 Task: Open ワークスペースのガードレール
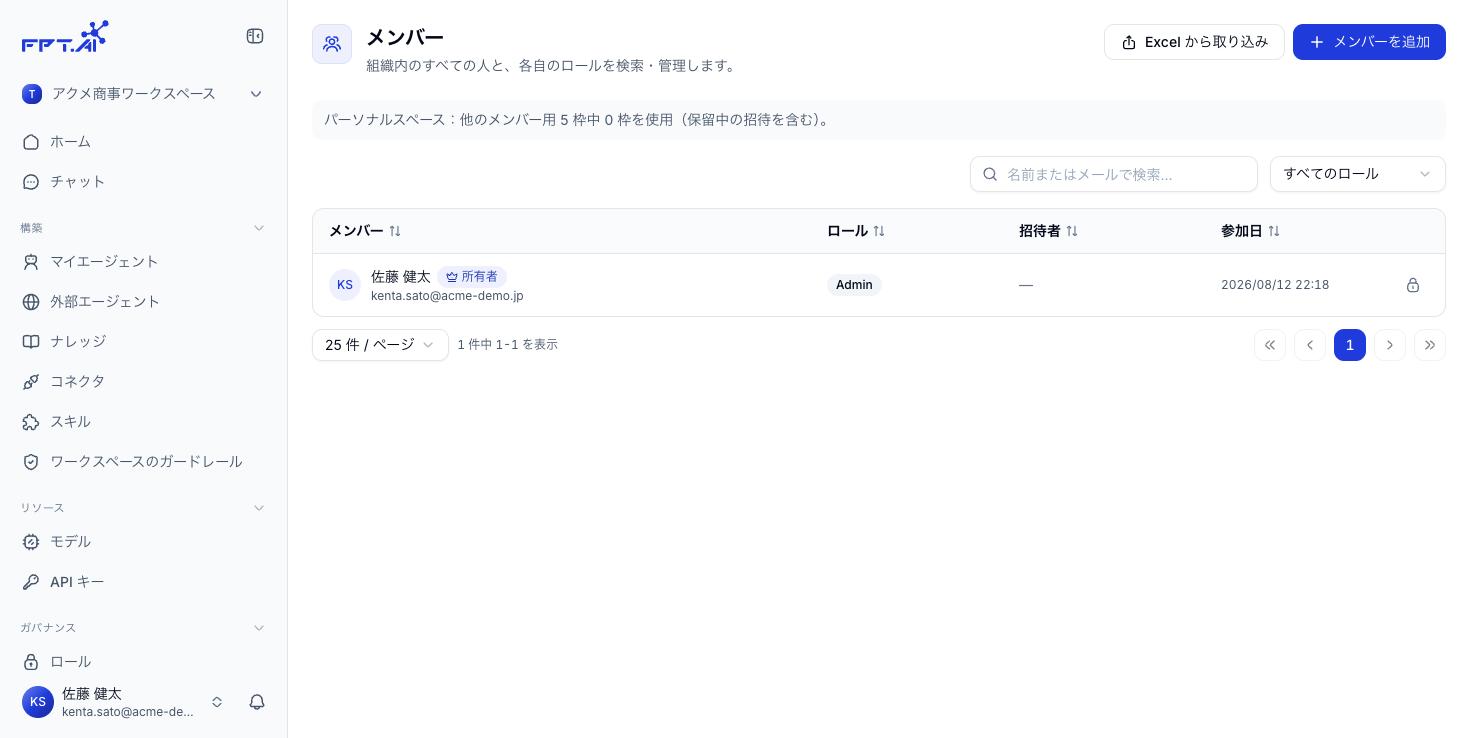pos(143,462)
